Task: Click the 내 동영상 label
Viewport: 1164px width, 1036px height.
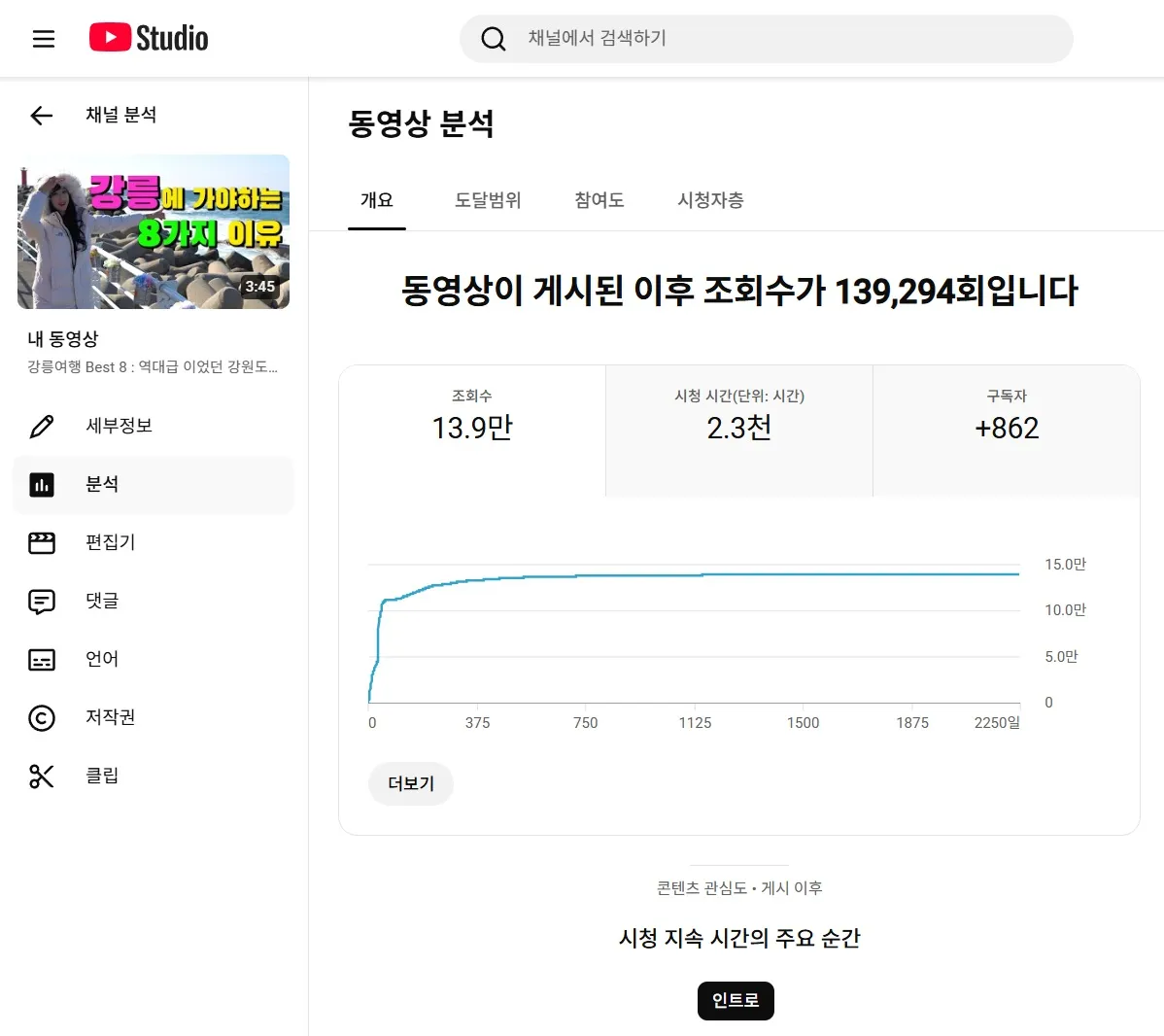Action: pos(63,339)
